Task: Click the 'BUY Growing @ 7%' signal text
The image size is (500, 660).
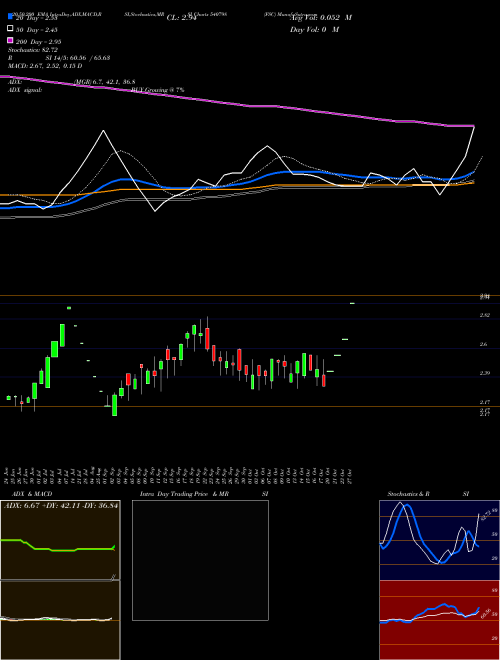Action: coord(158,90)
